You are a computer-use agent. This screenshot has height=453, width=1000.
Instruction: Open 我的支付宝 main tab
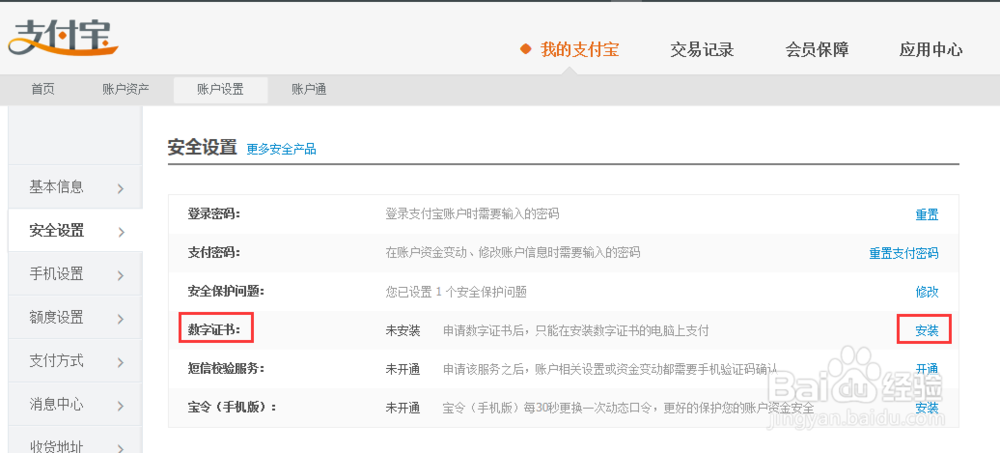[x=580, y=50]
